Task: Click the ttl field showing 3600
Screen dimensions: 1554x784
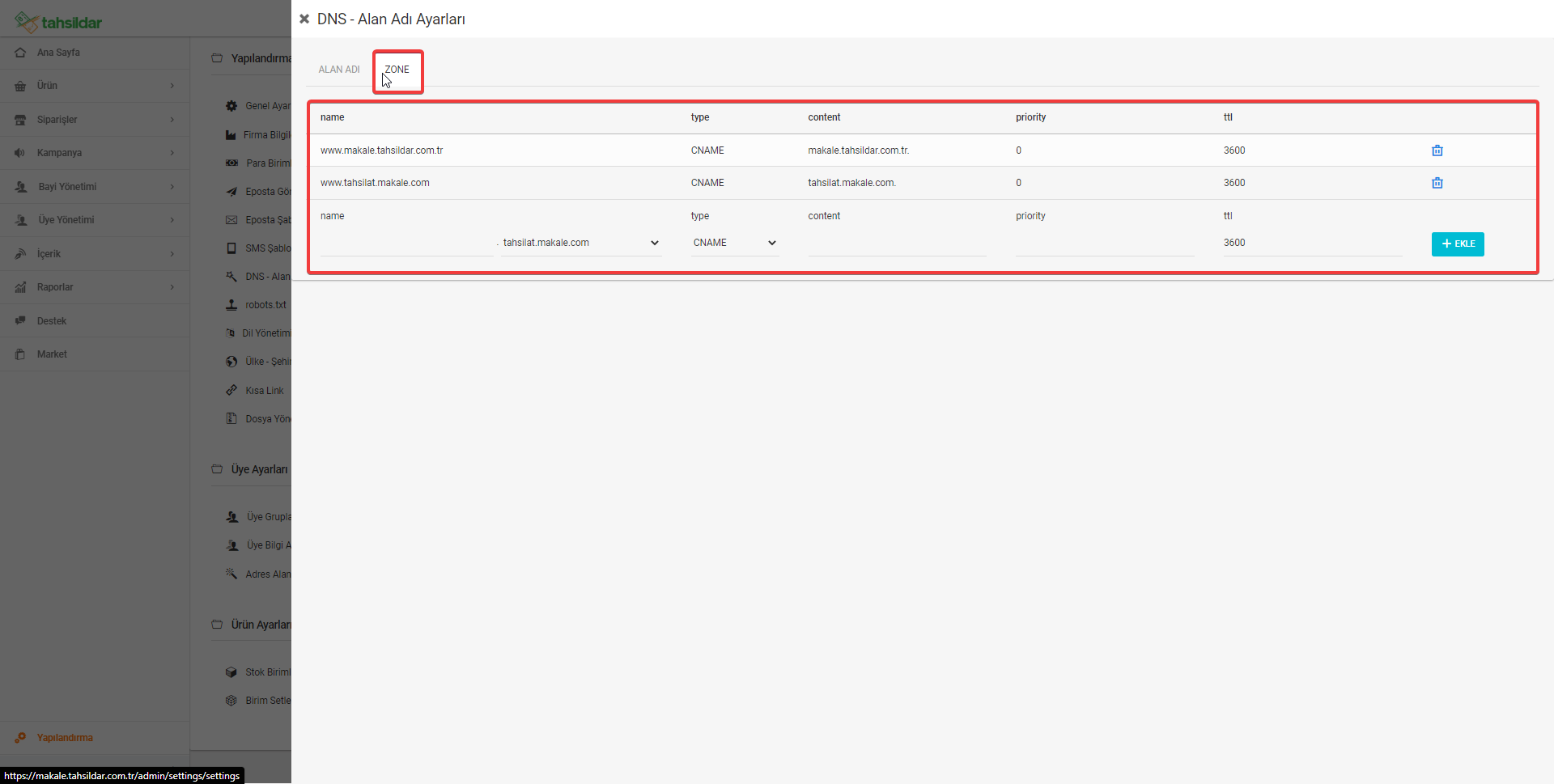Action: [1313, 243]
